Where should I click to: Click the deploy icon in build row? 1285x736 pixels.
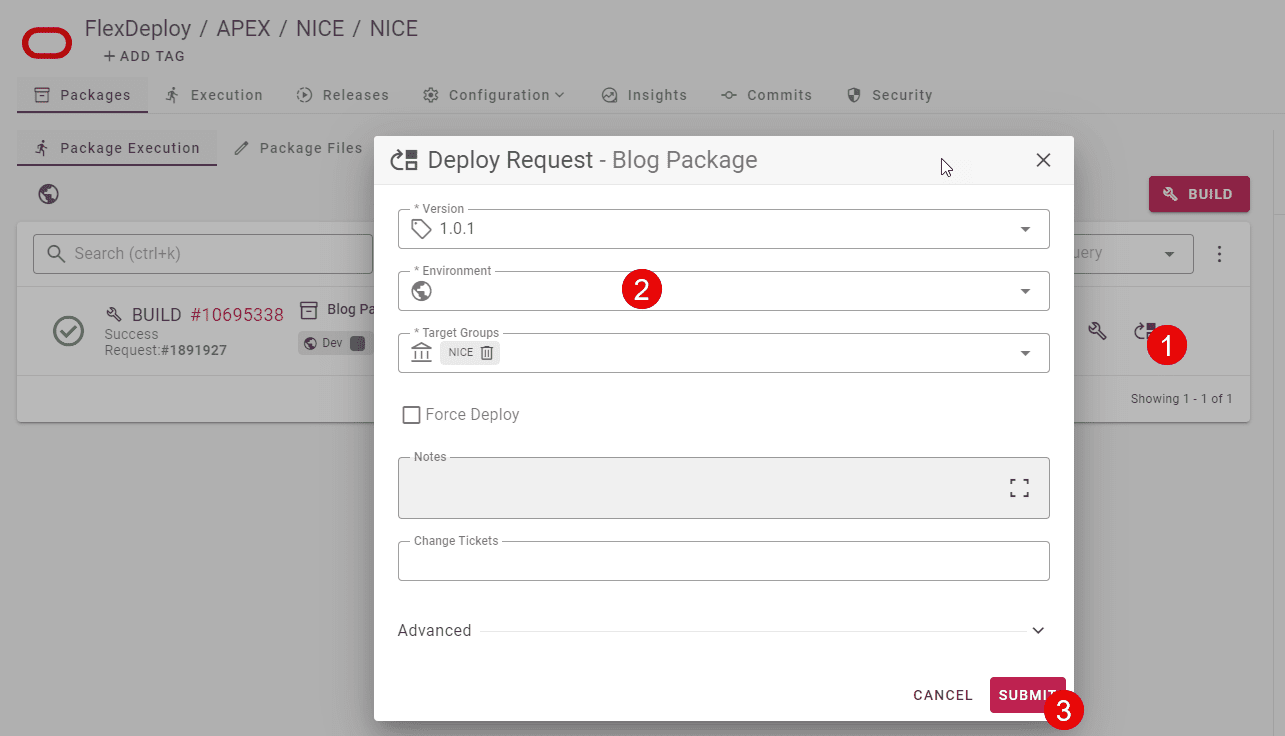click(1143, 331)
